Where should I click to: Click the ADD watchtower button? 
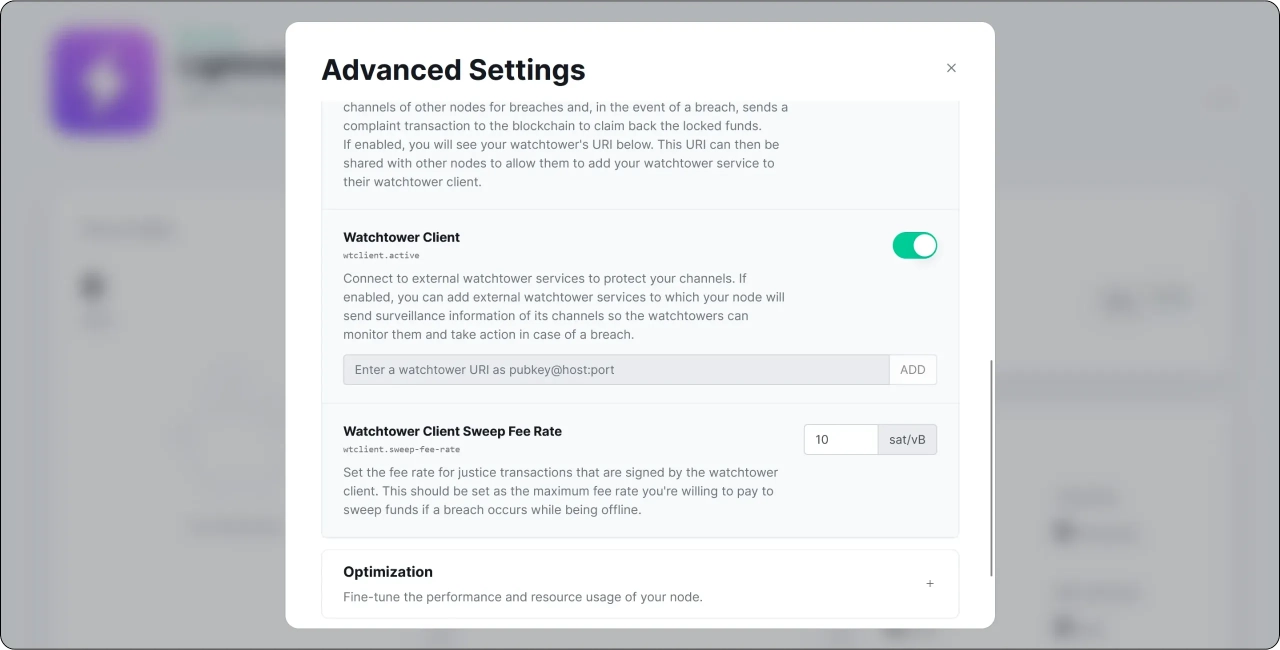tap(912, 370)
